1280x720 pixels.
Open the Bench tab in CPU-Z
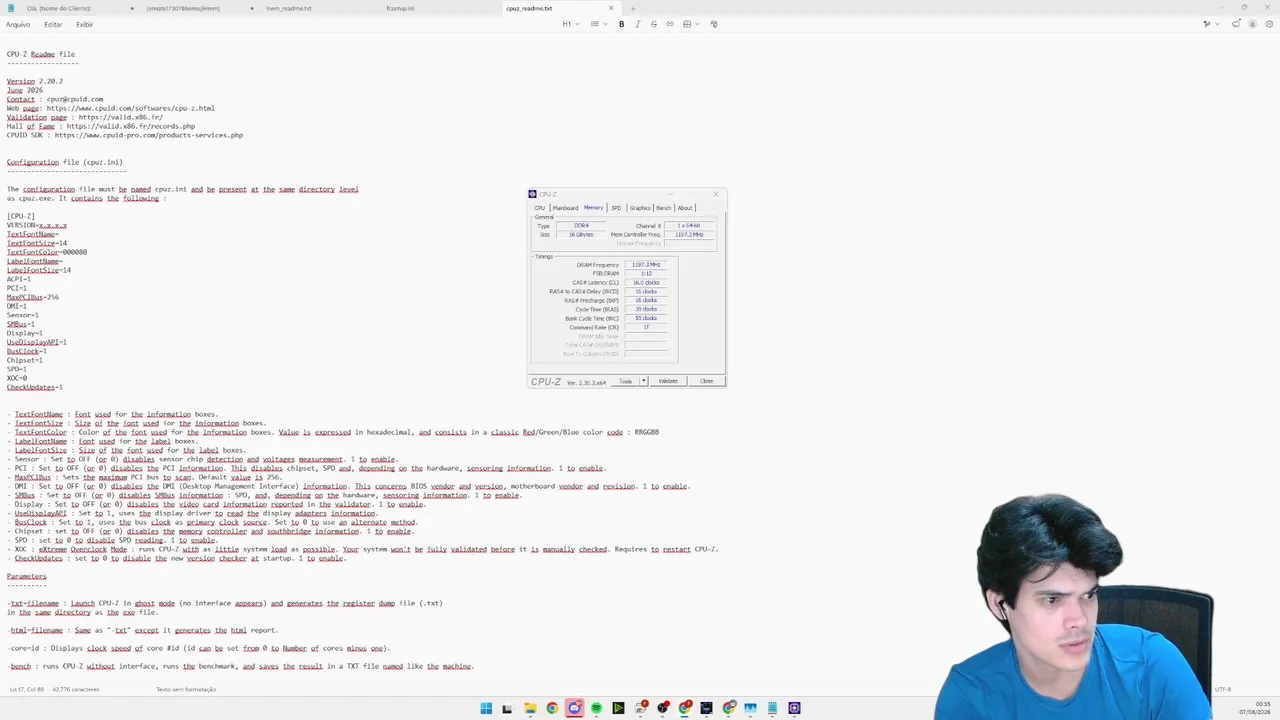(664, 208)
